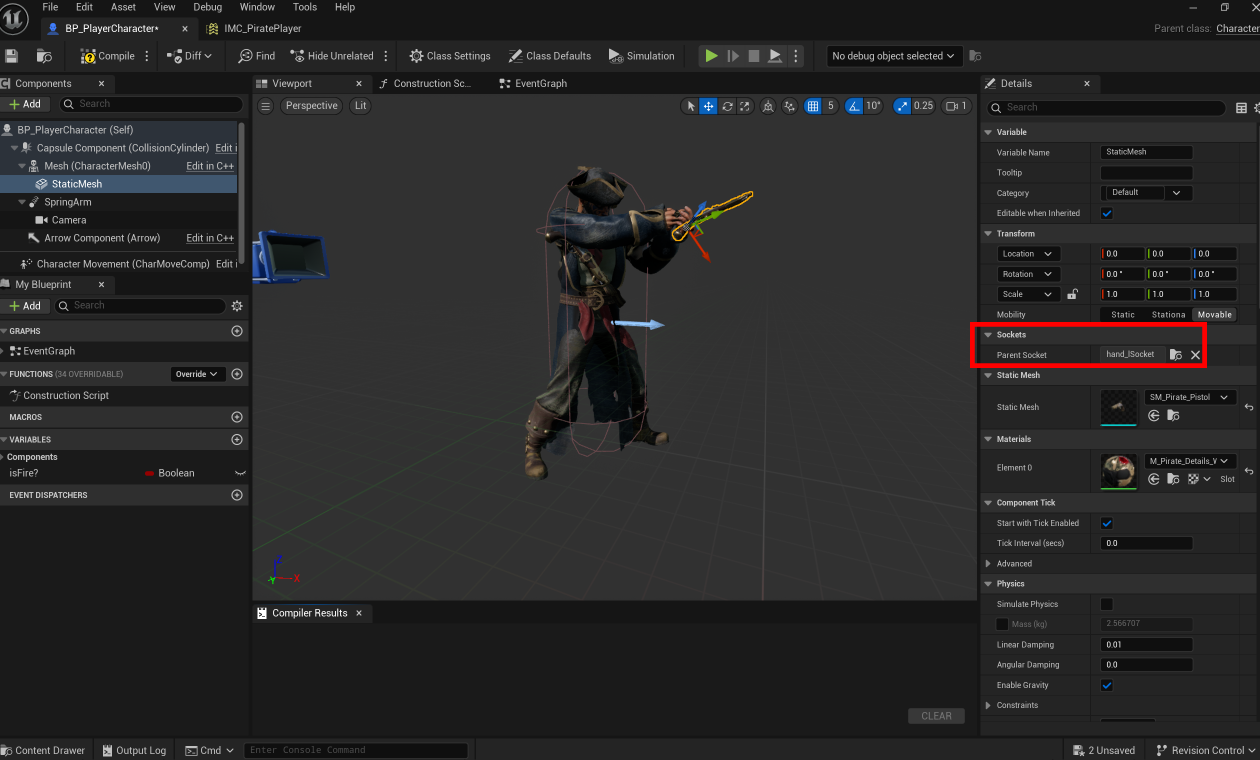This screenshot has width=1260, height=760.
Task: Browse to SM_Pirate_Pistol in Content Browser
Action: tap(1172, 416)
